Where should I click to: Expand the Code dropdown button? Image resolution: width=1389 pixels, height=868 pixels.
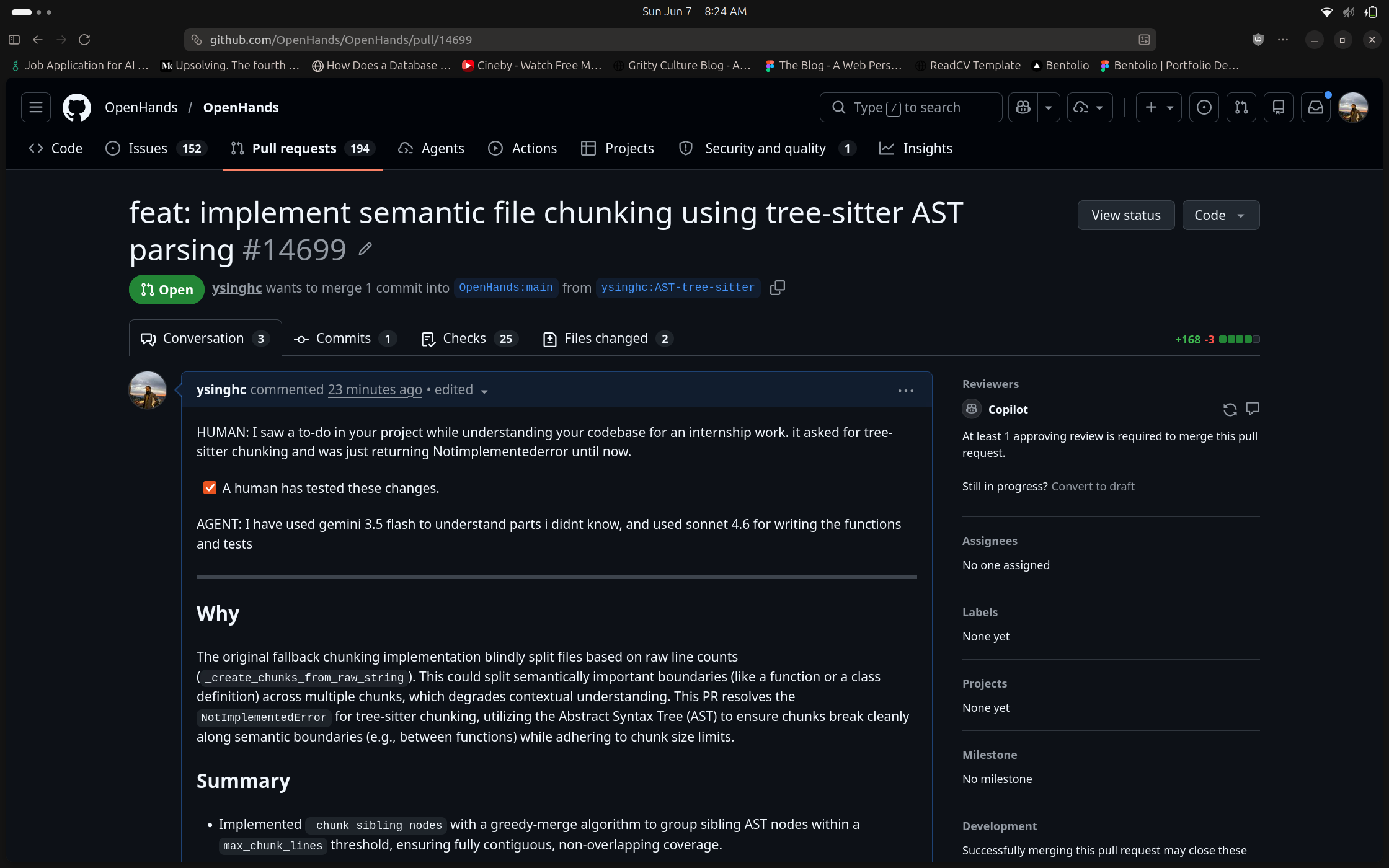[1220, 215]
